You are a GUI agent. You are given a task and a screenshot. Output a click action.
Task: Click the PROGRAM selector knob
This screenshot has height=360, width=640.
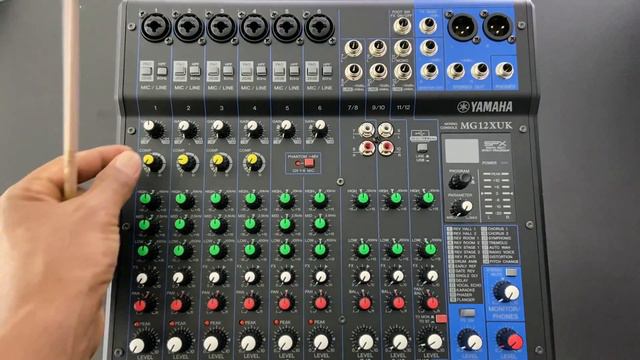tap(460, 180)
